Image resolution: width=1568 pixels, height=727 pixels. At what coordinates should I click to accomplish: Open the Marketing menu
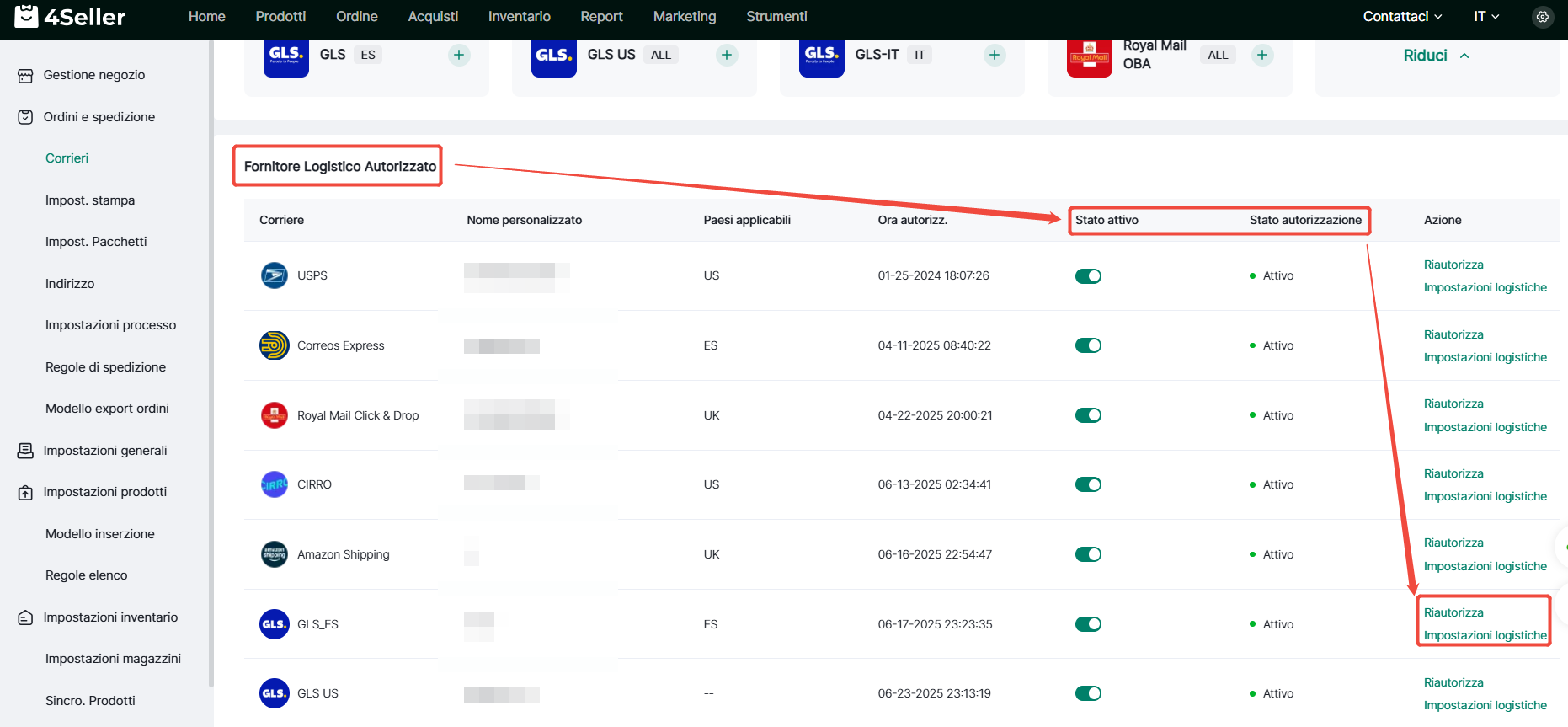click(x=685, y=17)
